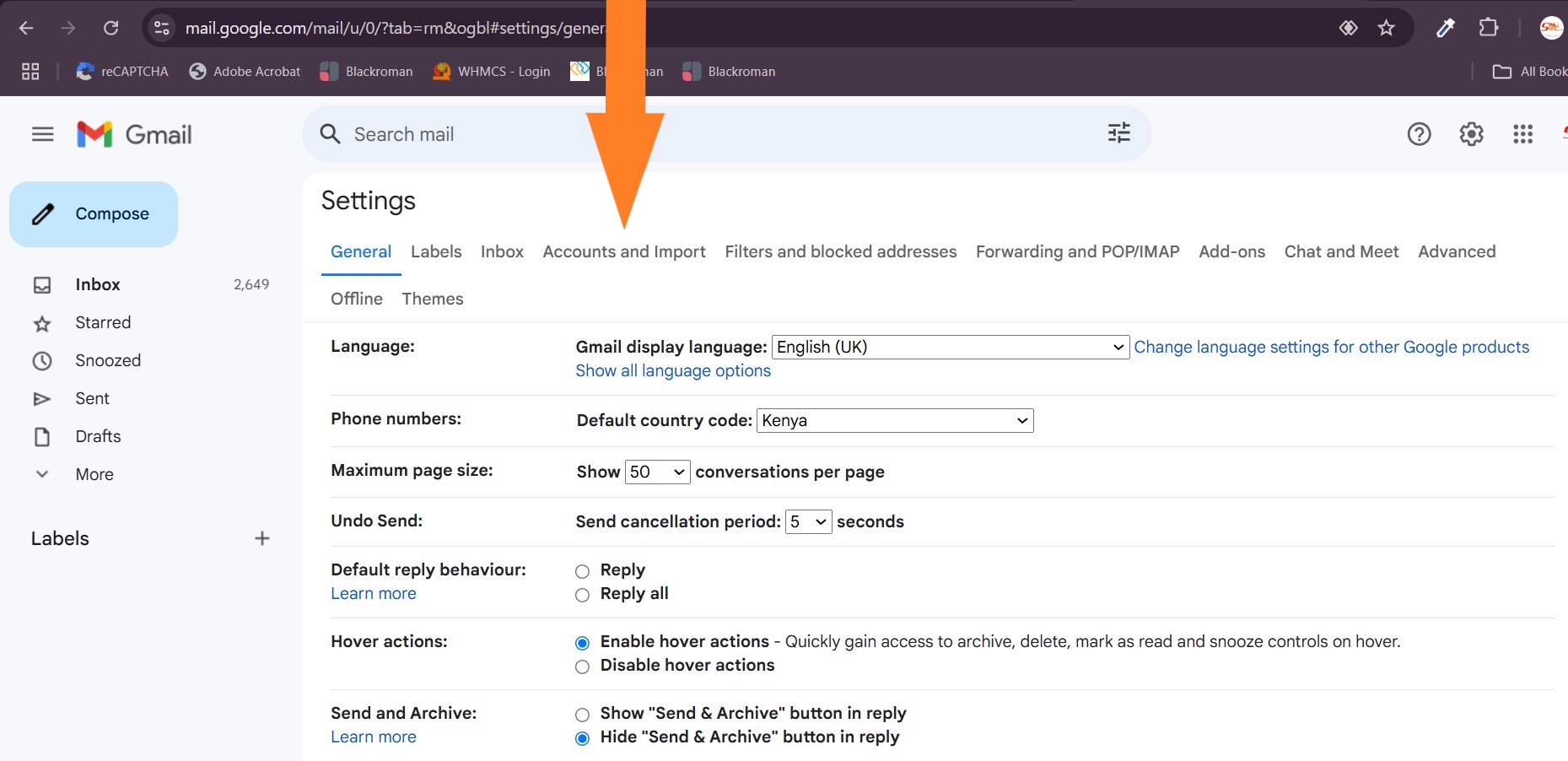
Task: Open the main Gmail hamburger menu
Action: [x=42, y=134]
